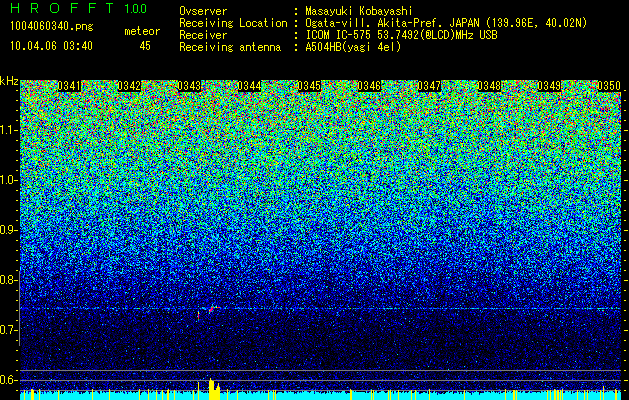Image resolution: width=629 pixels, height=400 pixels.
Task: Click the 0.9 kHz axis label
Action: click(8, 230)
